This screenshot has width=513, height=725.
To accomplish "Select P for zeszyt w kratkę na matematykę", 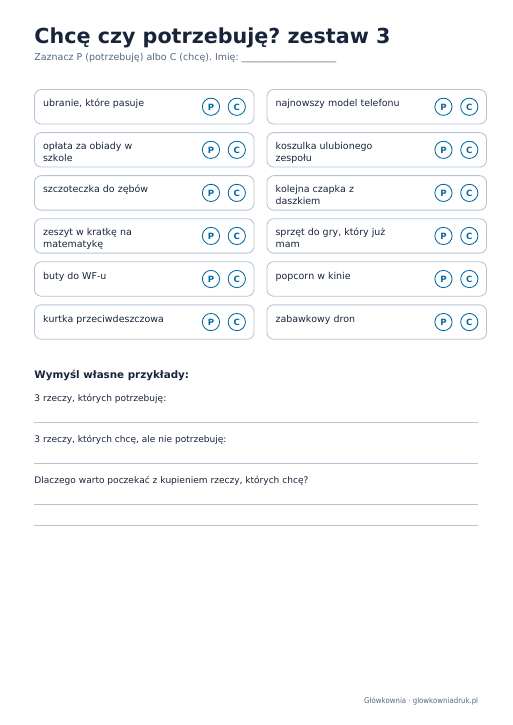I will tap(211, 236).
